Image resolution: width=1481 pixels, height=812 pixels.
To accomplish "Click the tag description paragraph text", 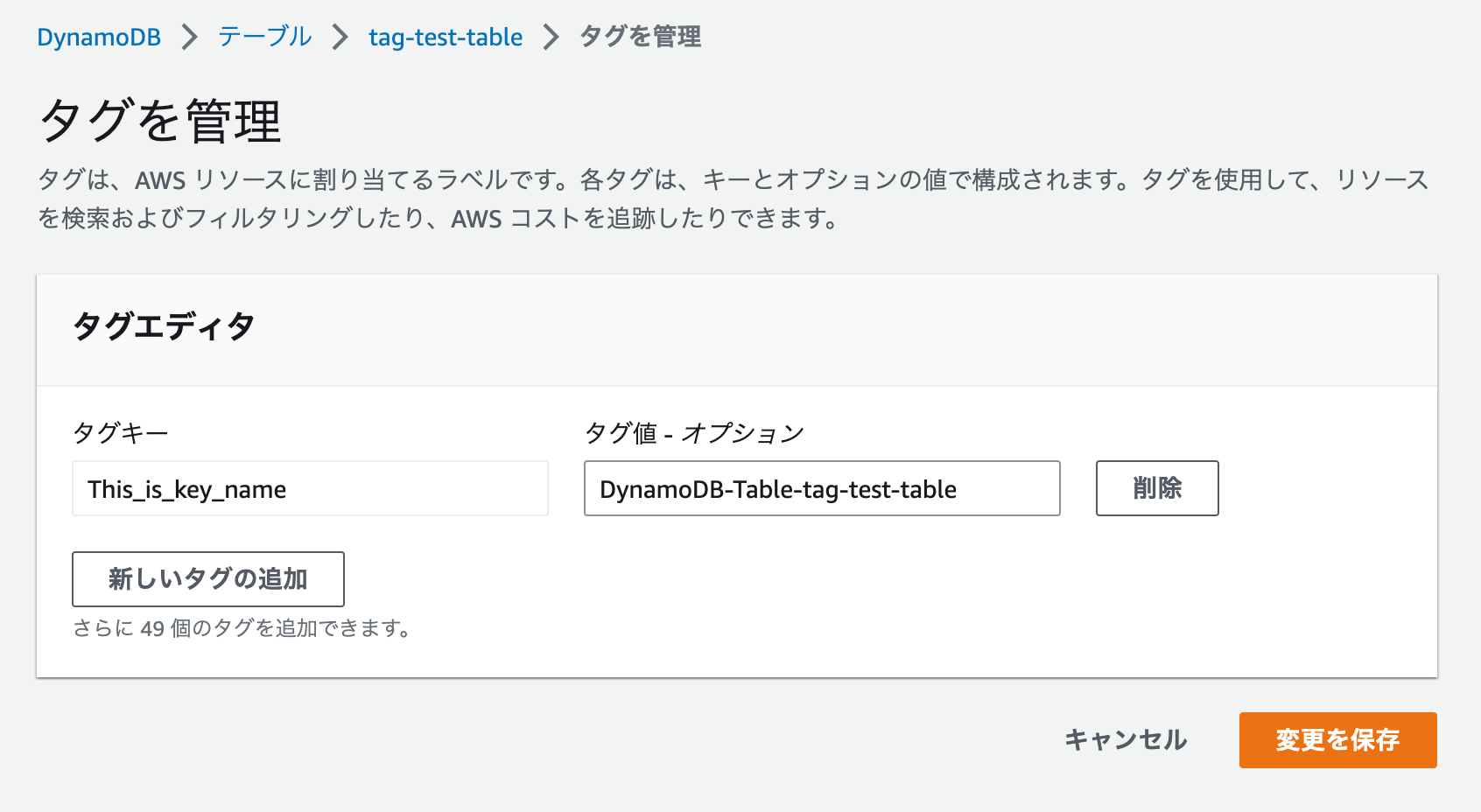I will coord(733,199).
